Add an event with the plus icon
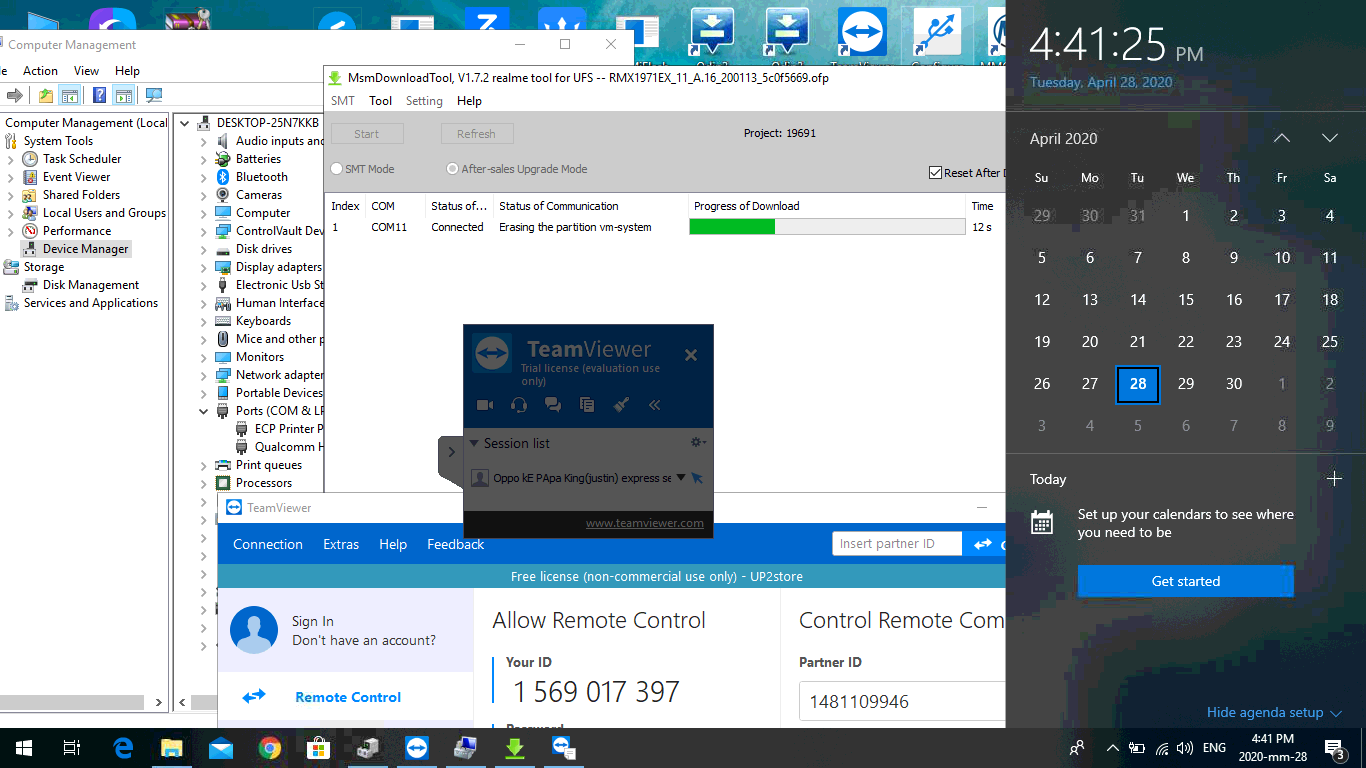This screenshot has width=1366, height=768. (1334, 479)
